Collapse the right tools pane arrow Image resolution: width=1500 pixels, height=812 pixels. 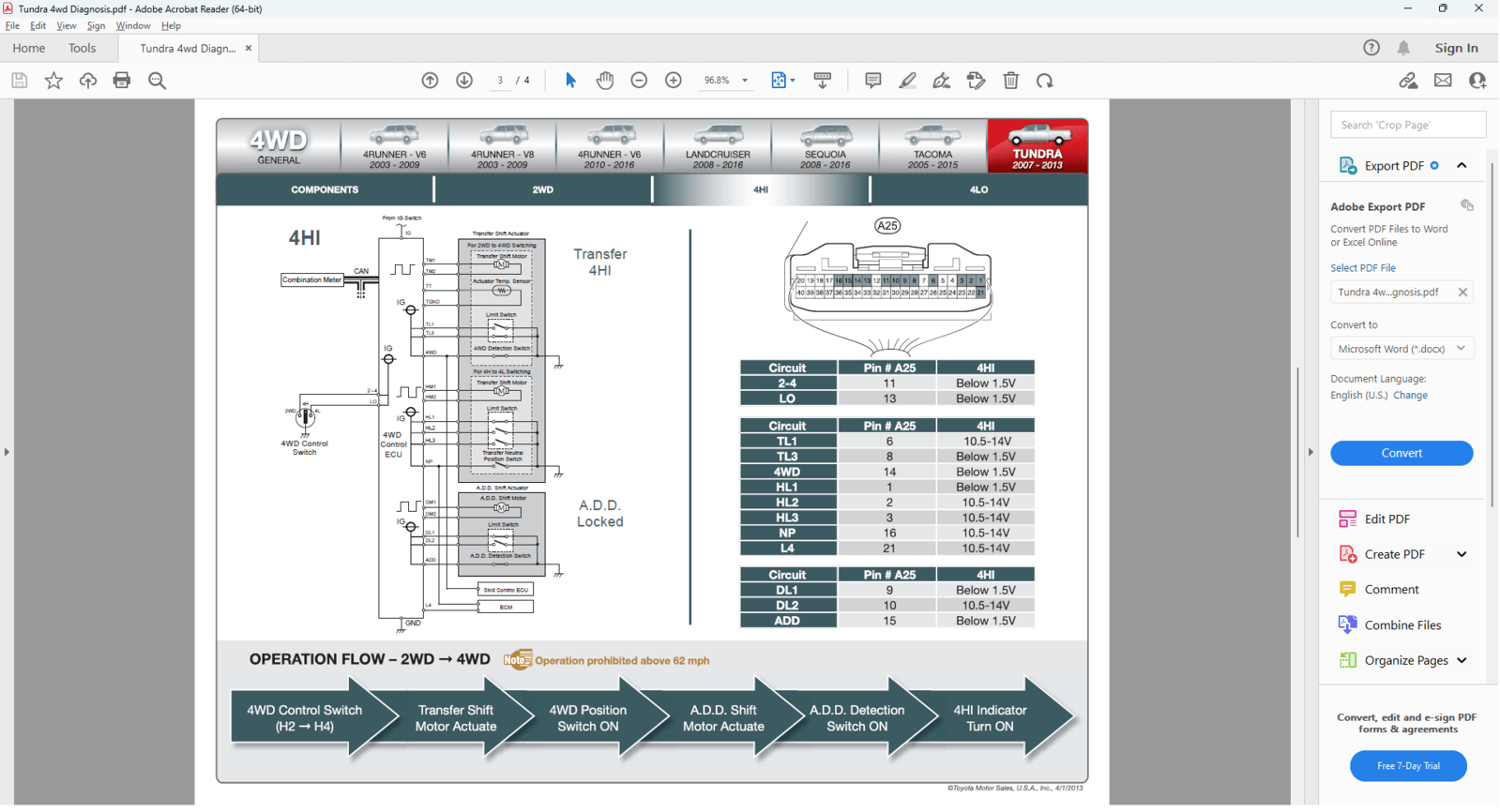(1311, 452)
